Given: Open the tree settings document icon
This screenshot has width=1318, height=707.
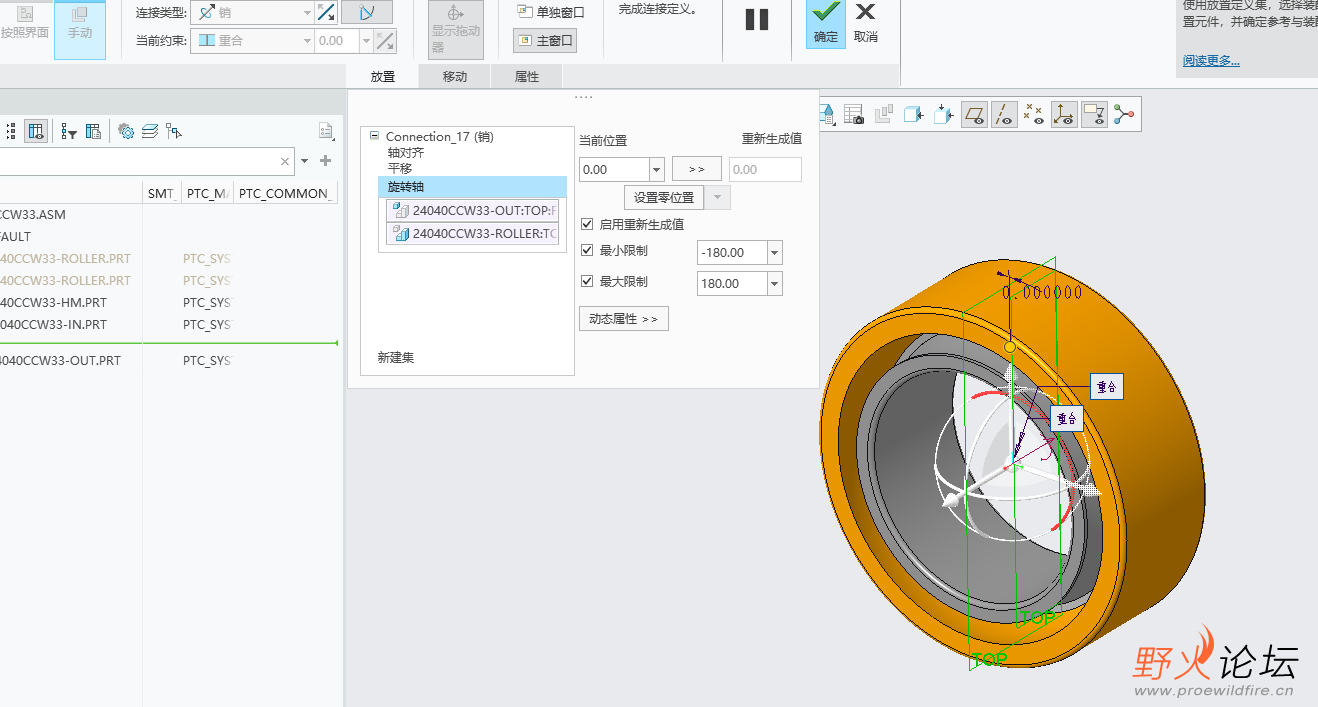Looking at the screenshot, I should click(325, 131).
